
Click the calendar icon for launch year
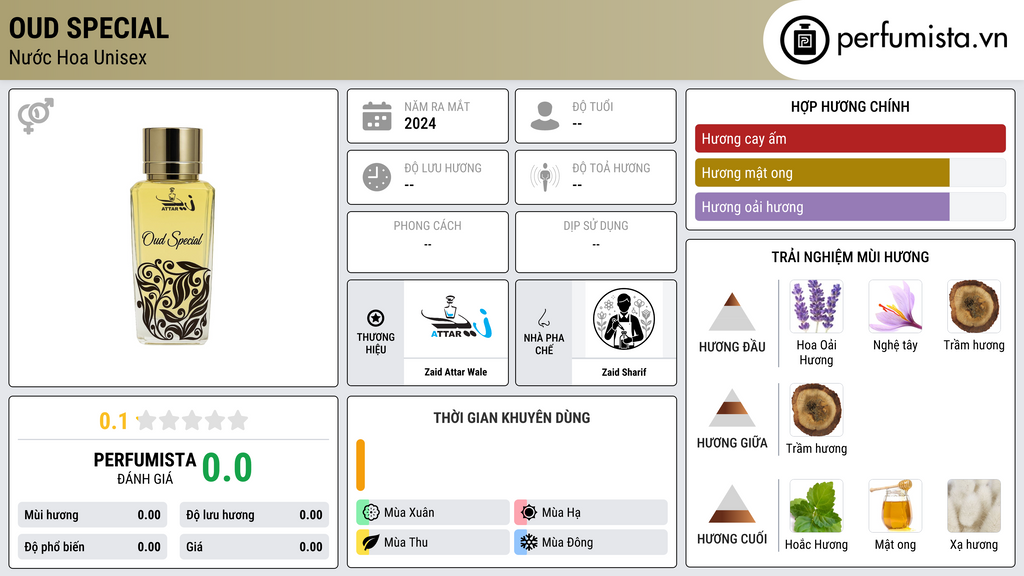click(x=377, y=116)
